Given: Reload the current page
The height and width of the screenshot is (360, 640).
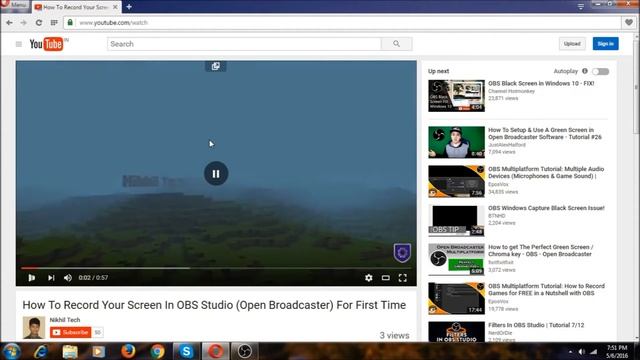Looking at the screenshot, I should pos(39,23).
